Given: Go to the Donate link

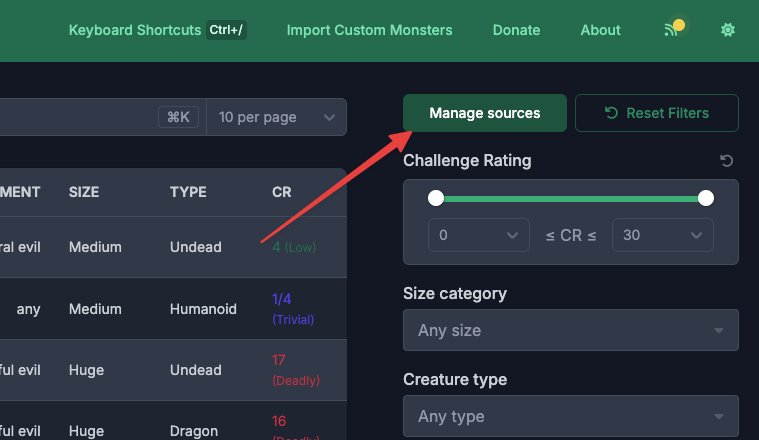Looking at the screenshot, I should tap(516, 30).
